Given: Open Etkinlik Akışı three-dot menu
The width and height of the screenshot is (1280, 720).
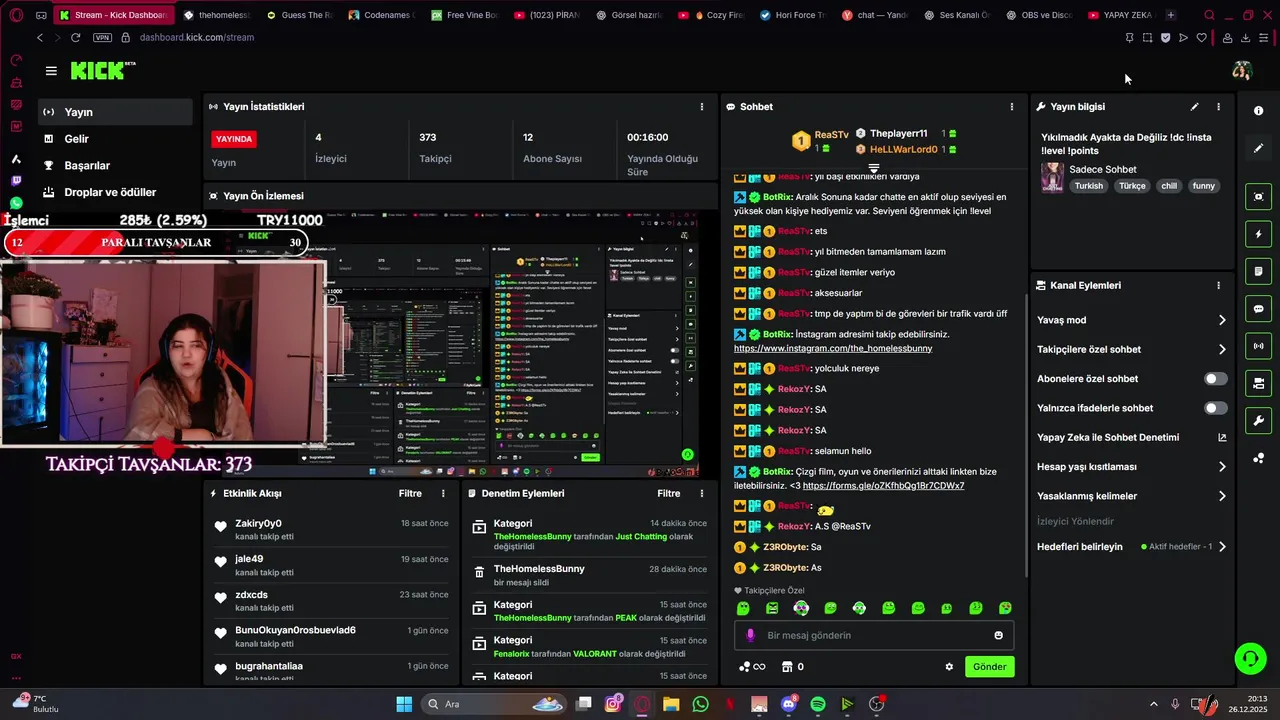Looking at the screenshot, I should [443, 493].
